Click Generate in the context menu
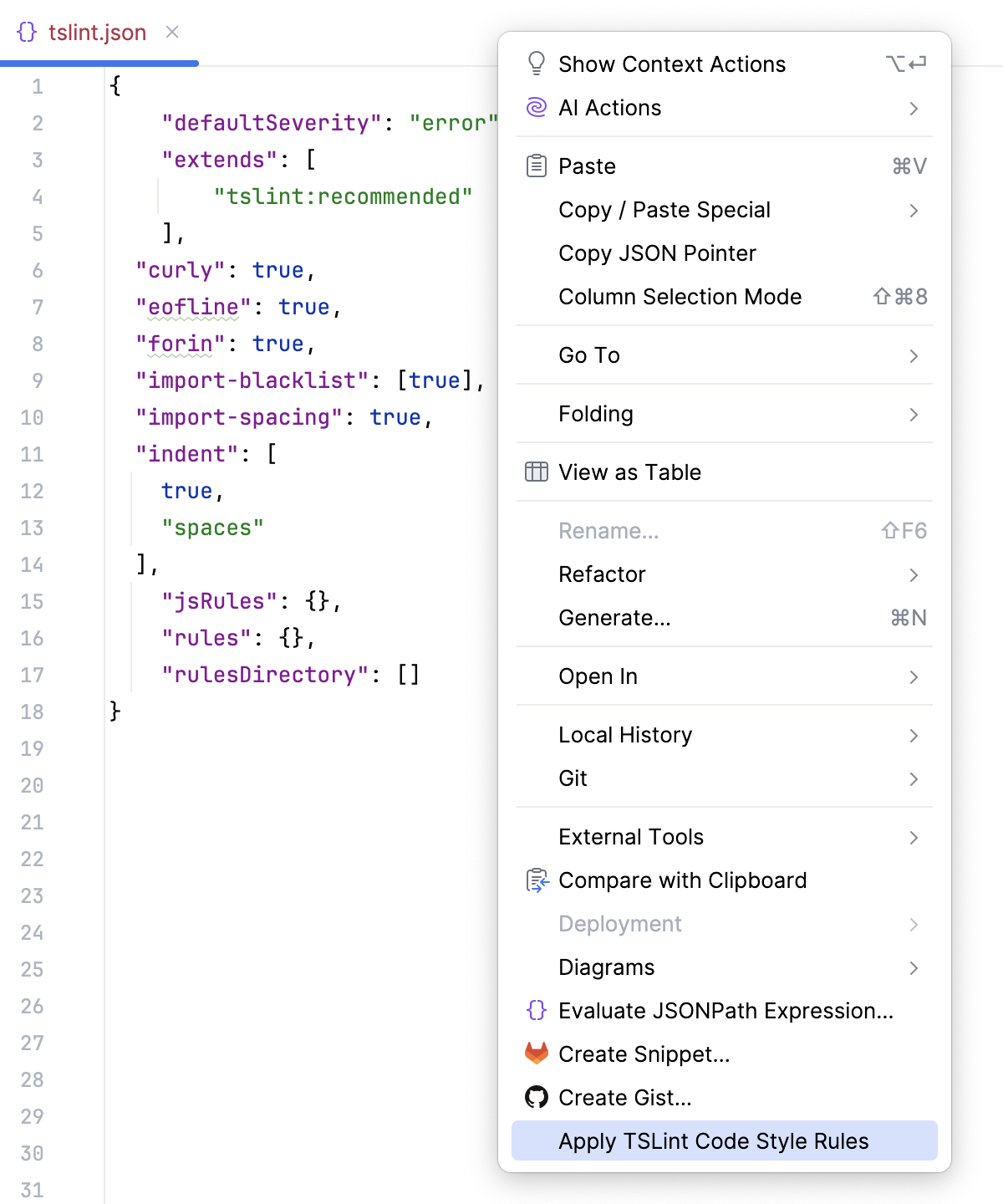Image resolution: width=1003 pixels, height=1204 pixels. click(x=614, y=618)
